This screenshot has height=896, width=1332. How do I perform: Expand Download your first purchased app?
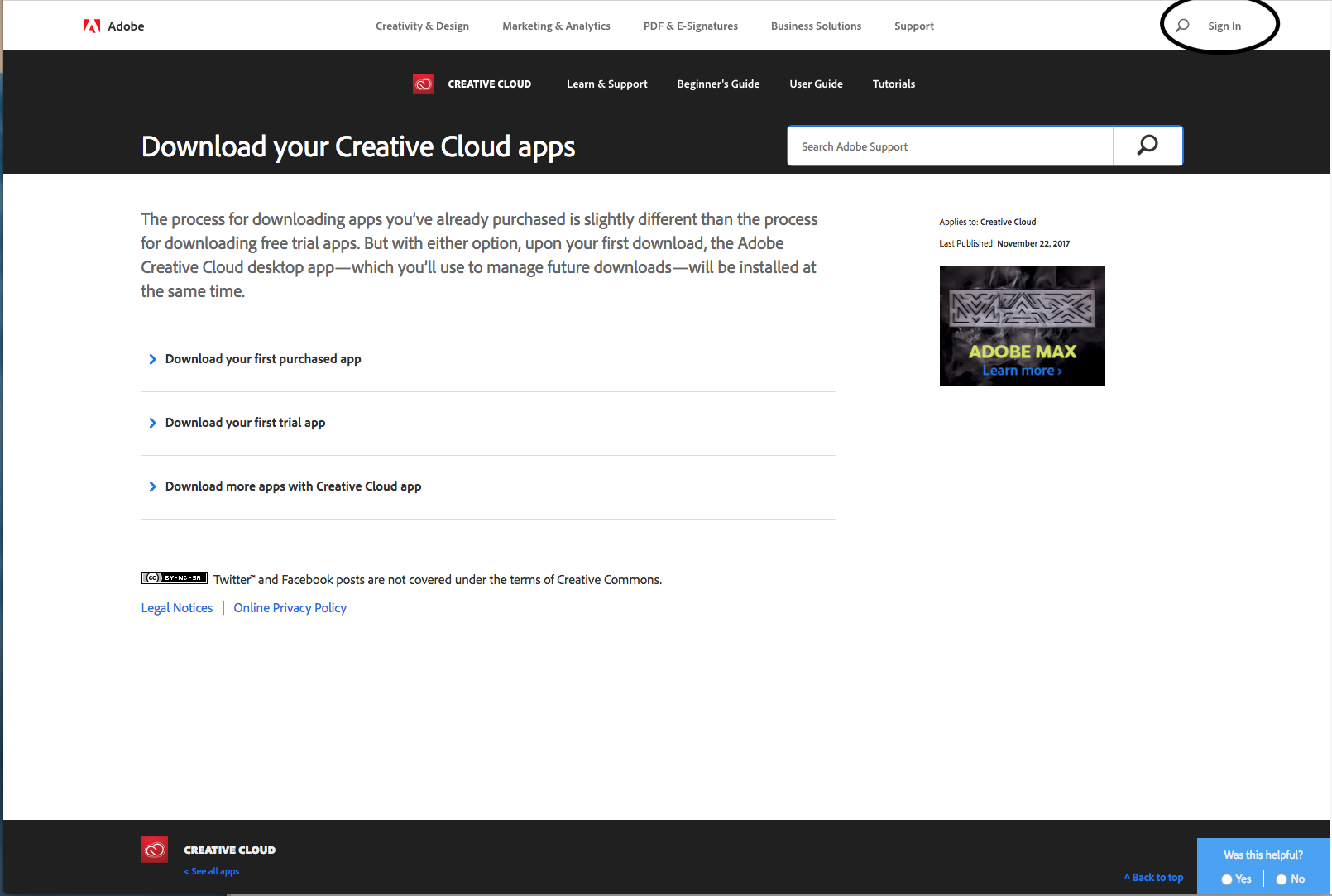coord(488,359)
